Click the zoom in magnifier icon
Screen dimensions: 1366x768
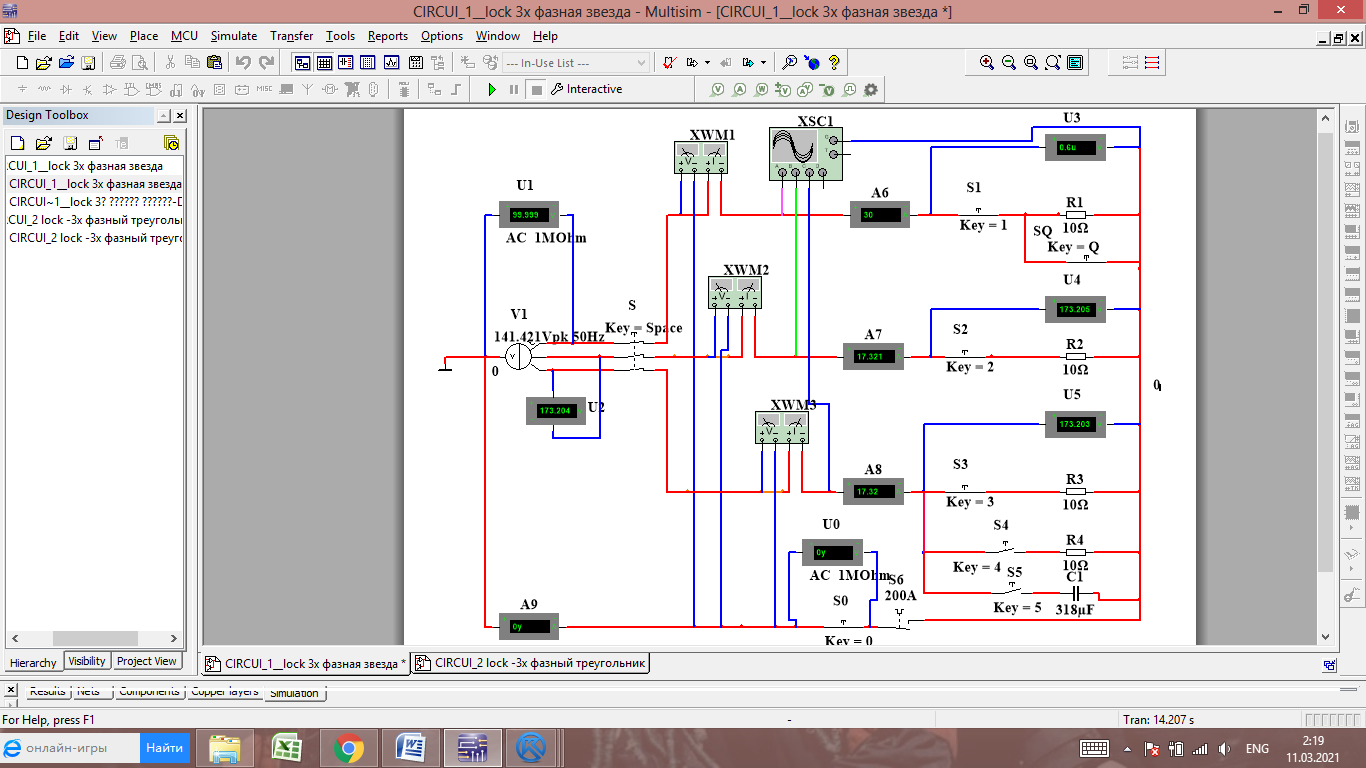987,62
